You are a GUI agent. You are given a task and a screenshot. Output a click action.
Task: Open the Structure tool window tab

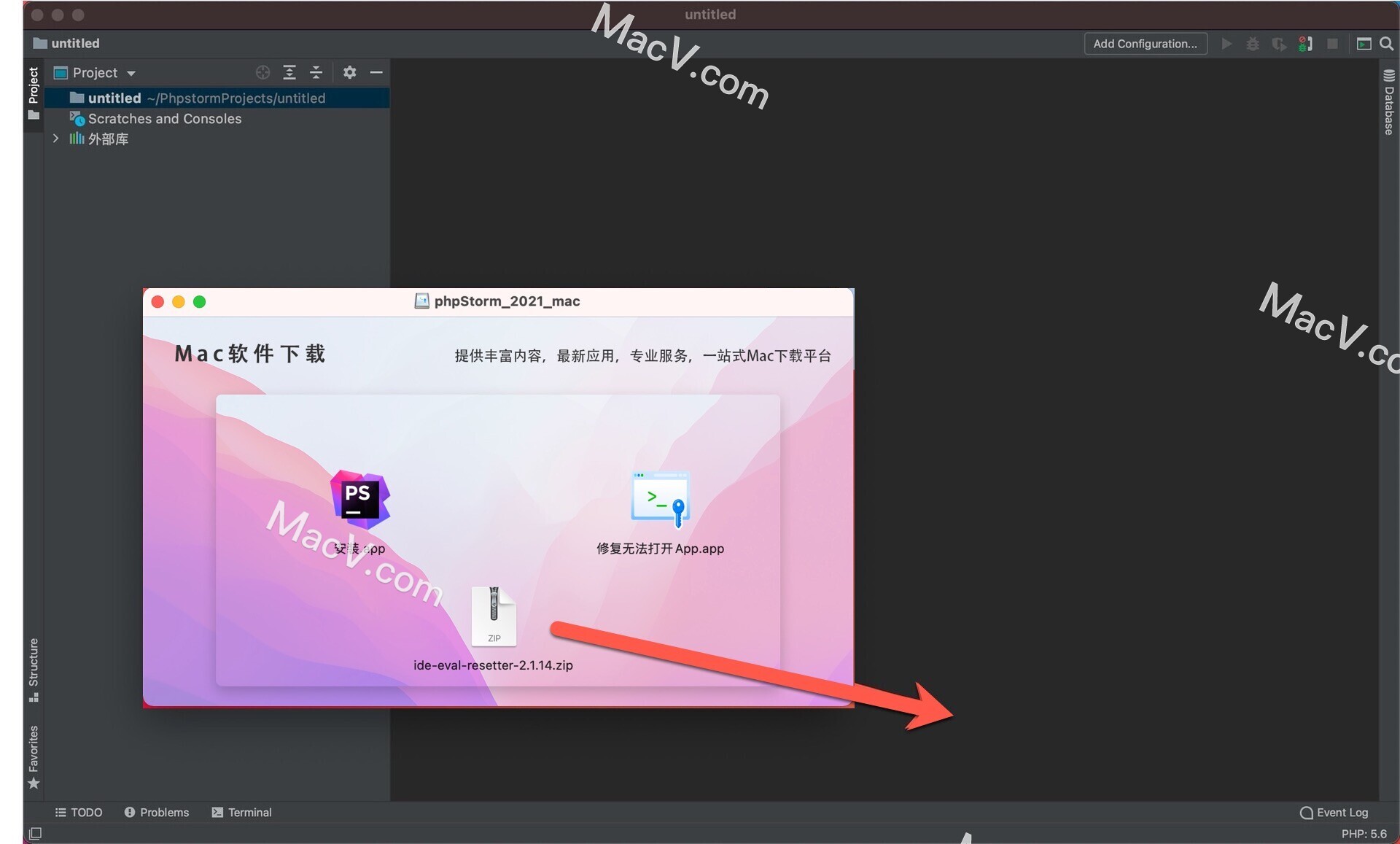(x=34, y=670)
